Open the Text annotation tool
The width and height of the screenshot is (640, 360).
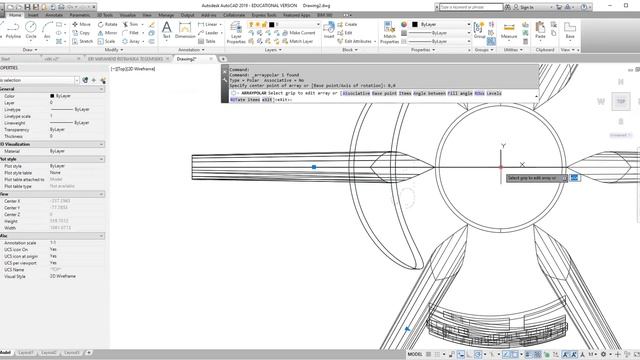point(167,31)
